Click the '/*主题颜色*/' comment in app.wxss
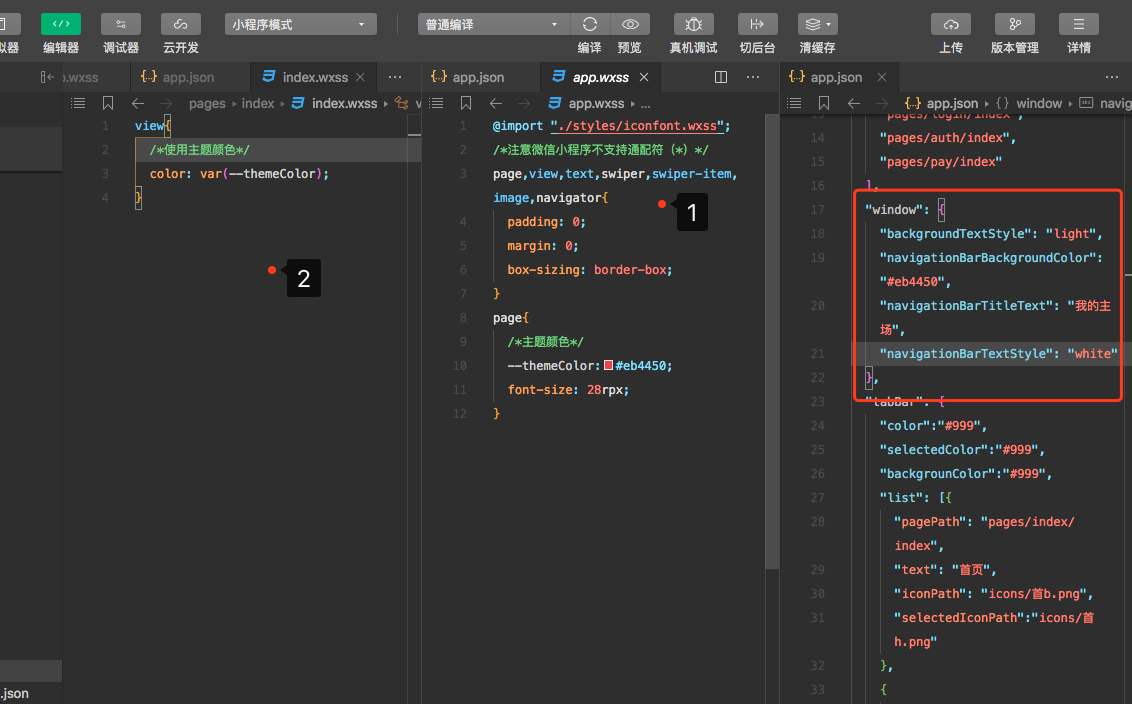 tap(545, 342)
